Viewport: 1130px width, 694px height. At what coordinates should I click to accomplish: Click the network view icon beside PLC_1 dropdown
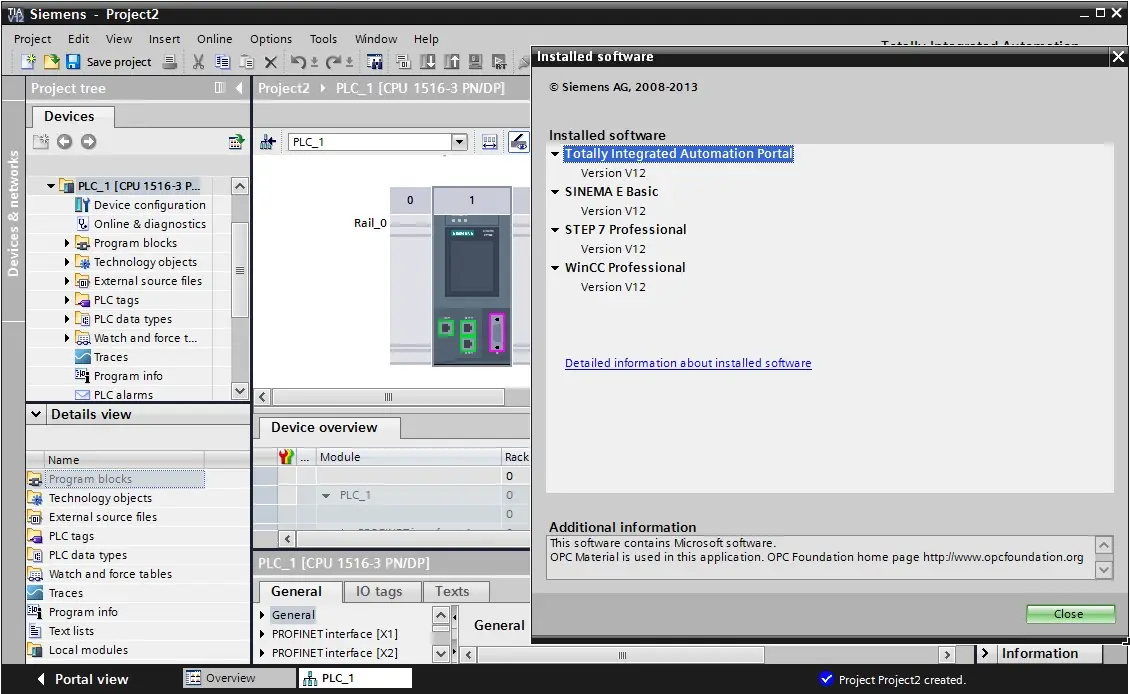[x=268, y=142]
